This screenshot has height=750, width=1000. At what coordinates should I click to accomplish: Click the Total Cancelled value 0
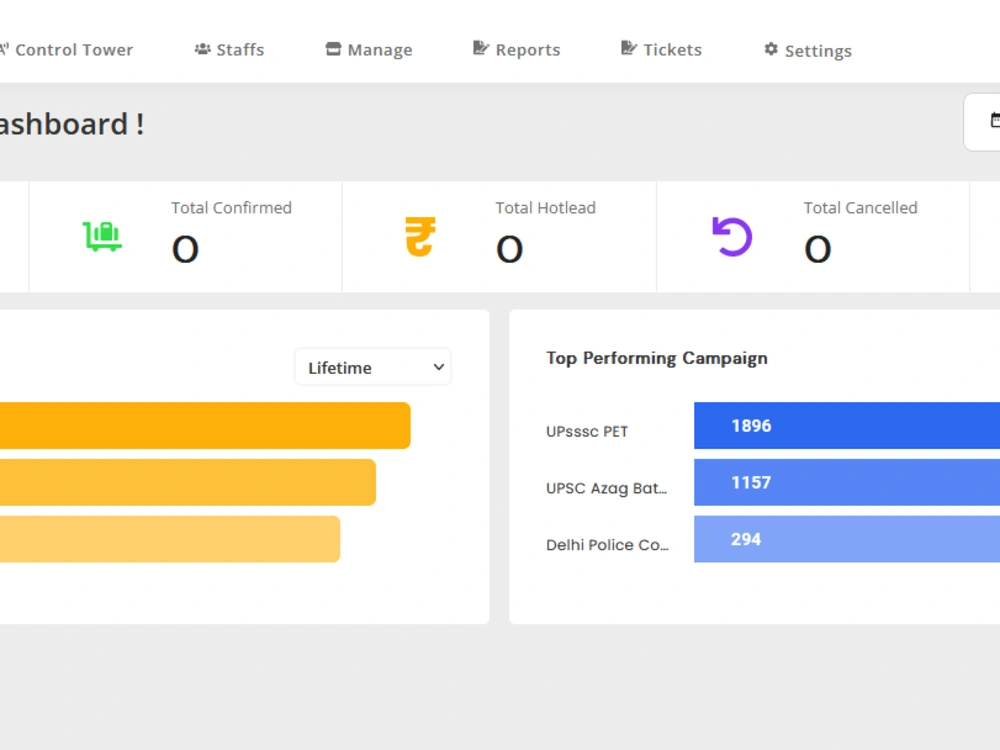[818, 249]
